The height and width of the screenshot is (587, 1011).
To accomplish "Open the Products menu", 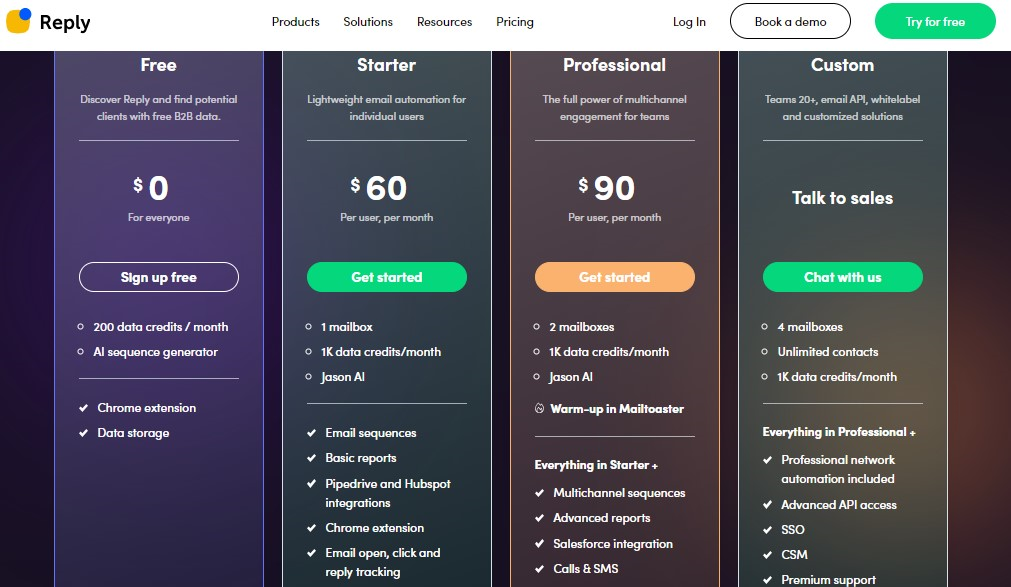I will click(x=295, y=22).
